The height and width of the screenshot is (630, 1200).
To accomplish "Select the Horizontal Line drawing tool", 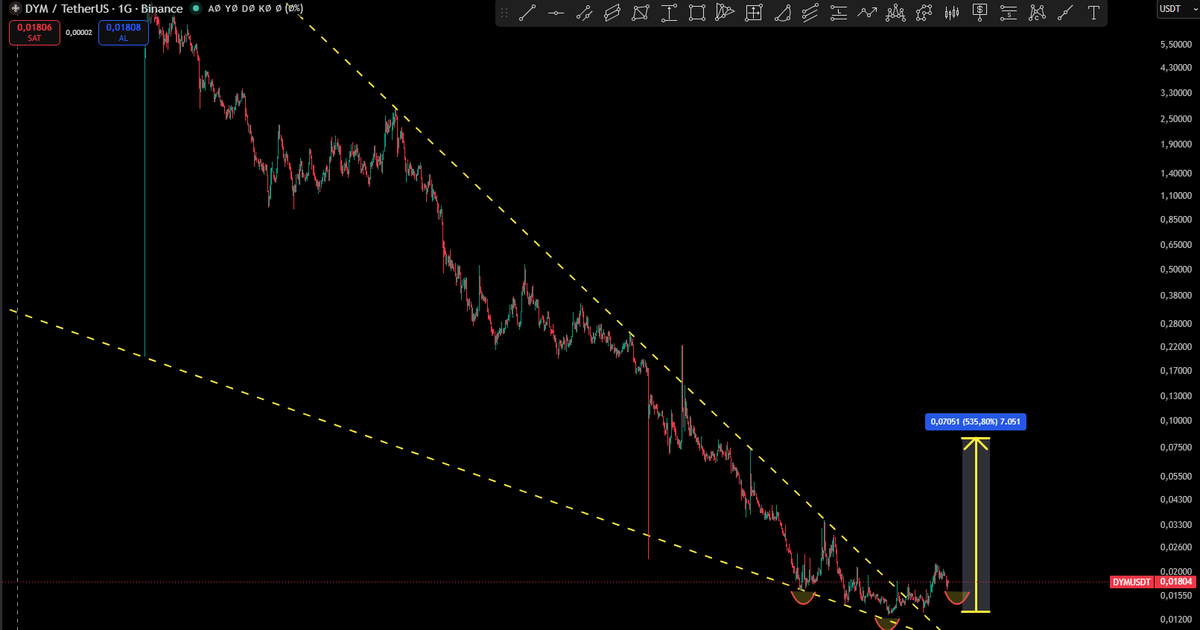I will point(556,13).
